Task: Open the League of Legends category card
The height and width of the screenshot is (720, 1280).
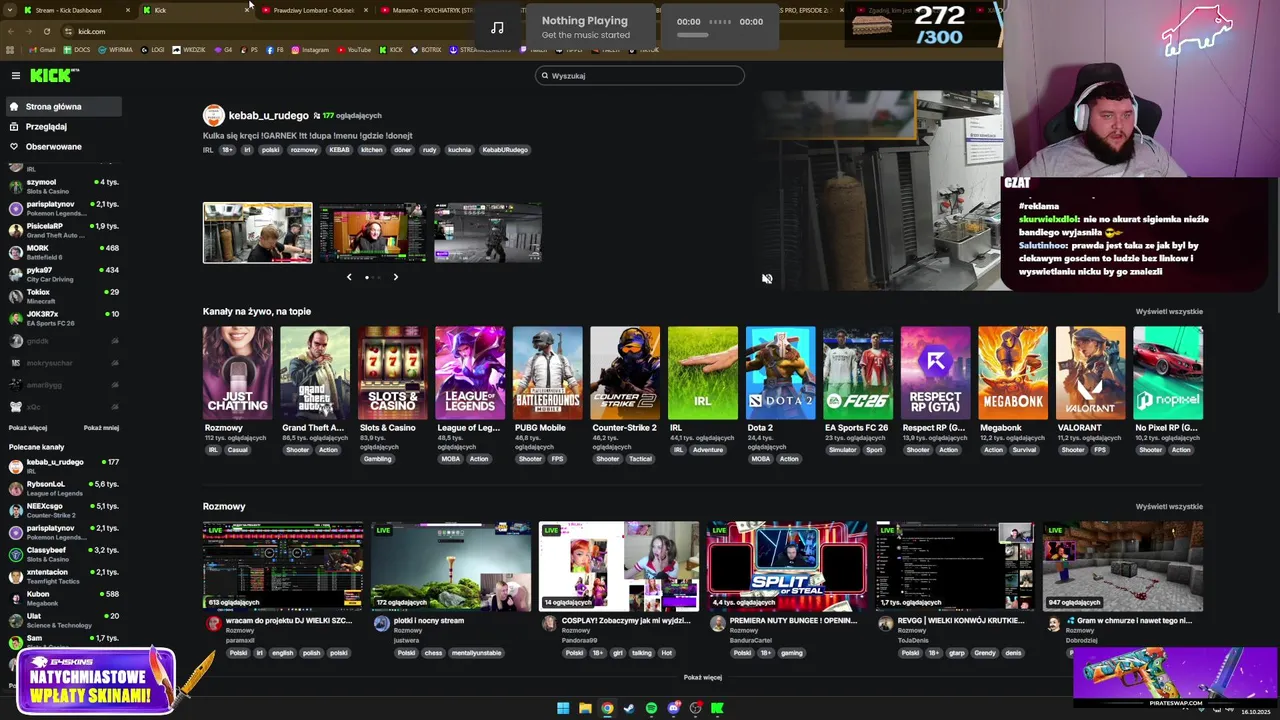Action: (470, 373)
